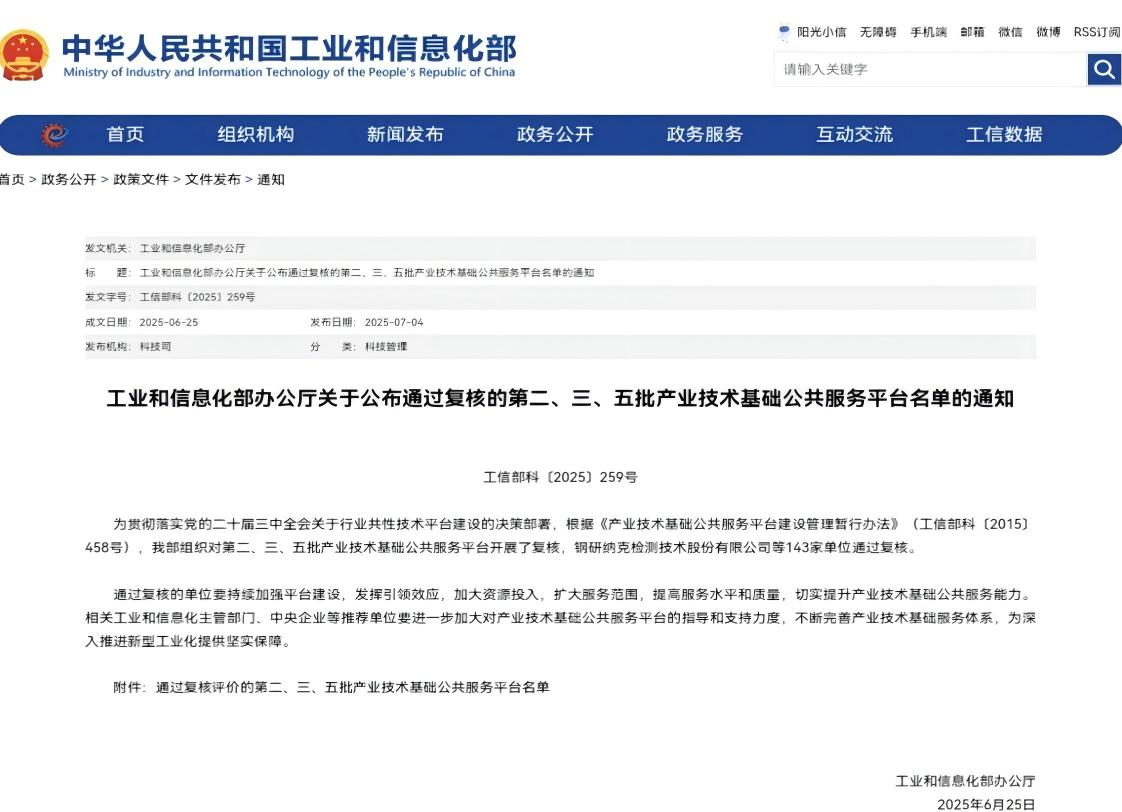Open the 邮箱 mailbox link
Viewport: 1122px width, 812px height.
[972, 32]
